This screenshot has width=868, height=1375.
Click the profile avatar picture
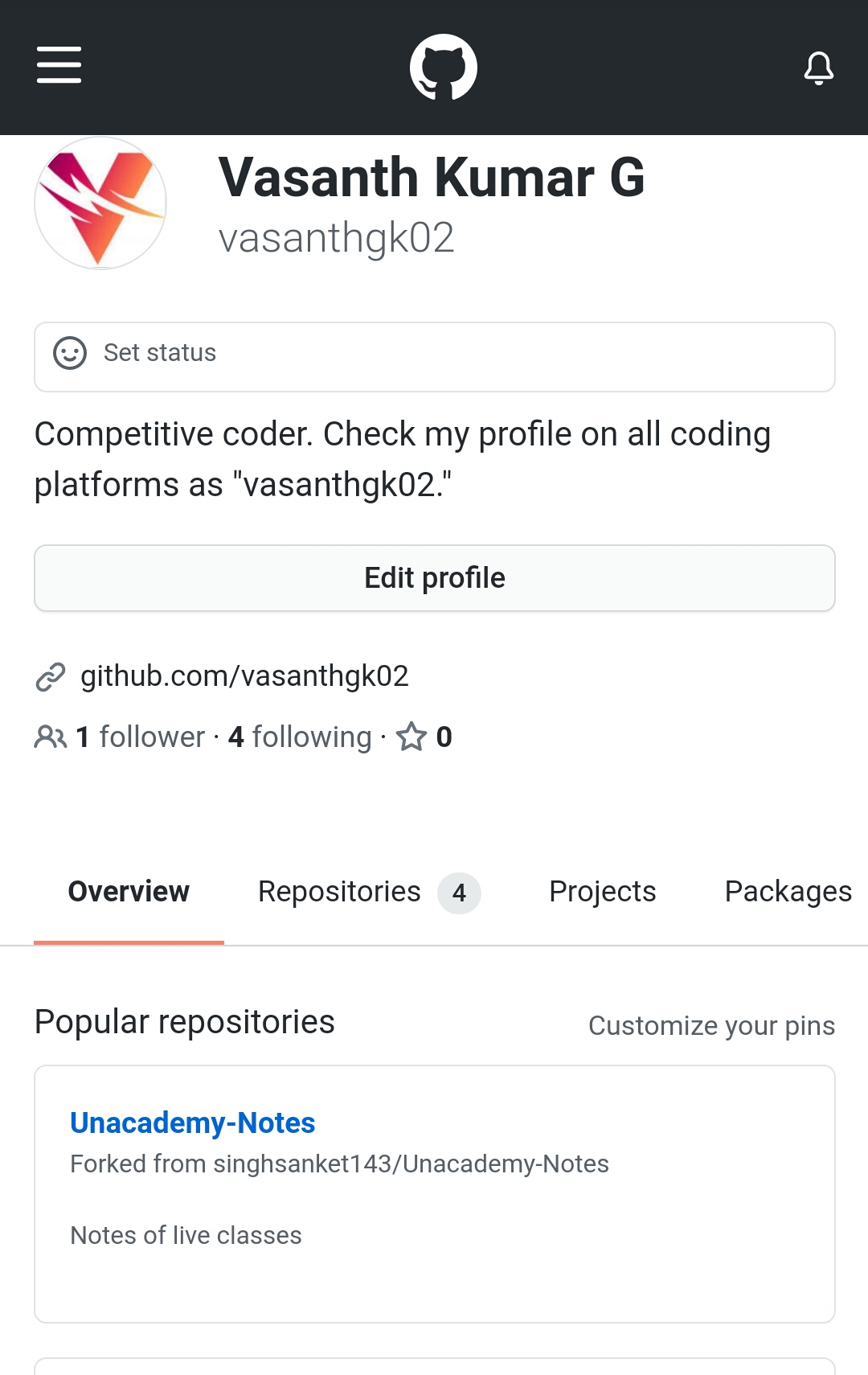(x=100, y=203)
